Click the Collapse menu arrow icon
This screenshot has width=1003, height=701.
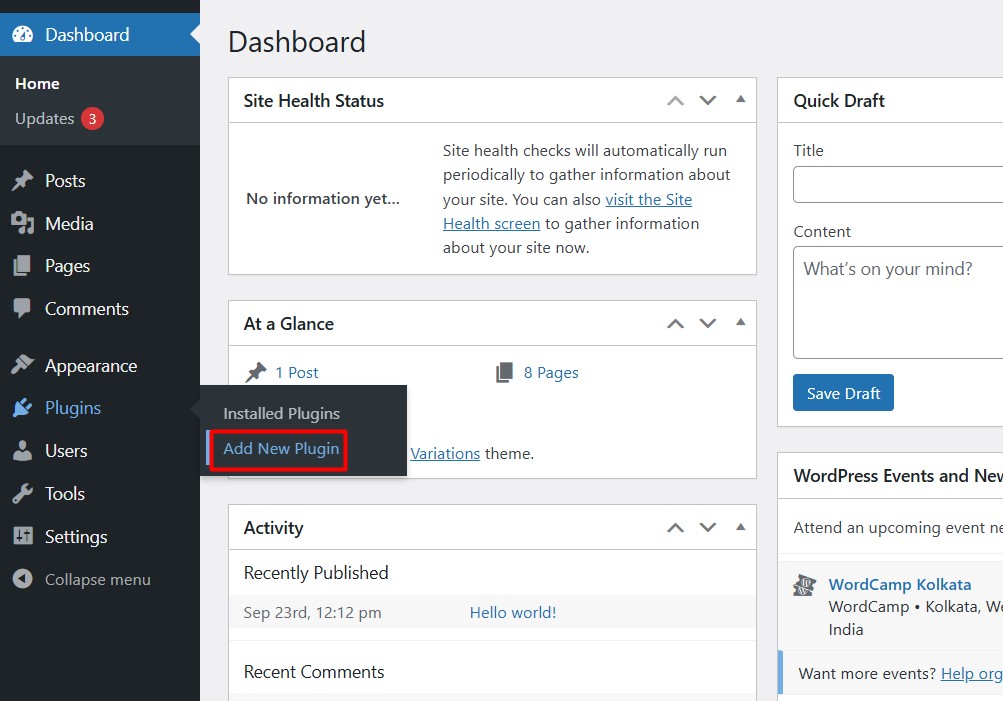22,579
